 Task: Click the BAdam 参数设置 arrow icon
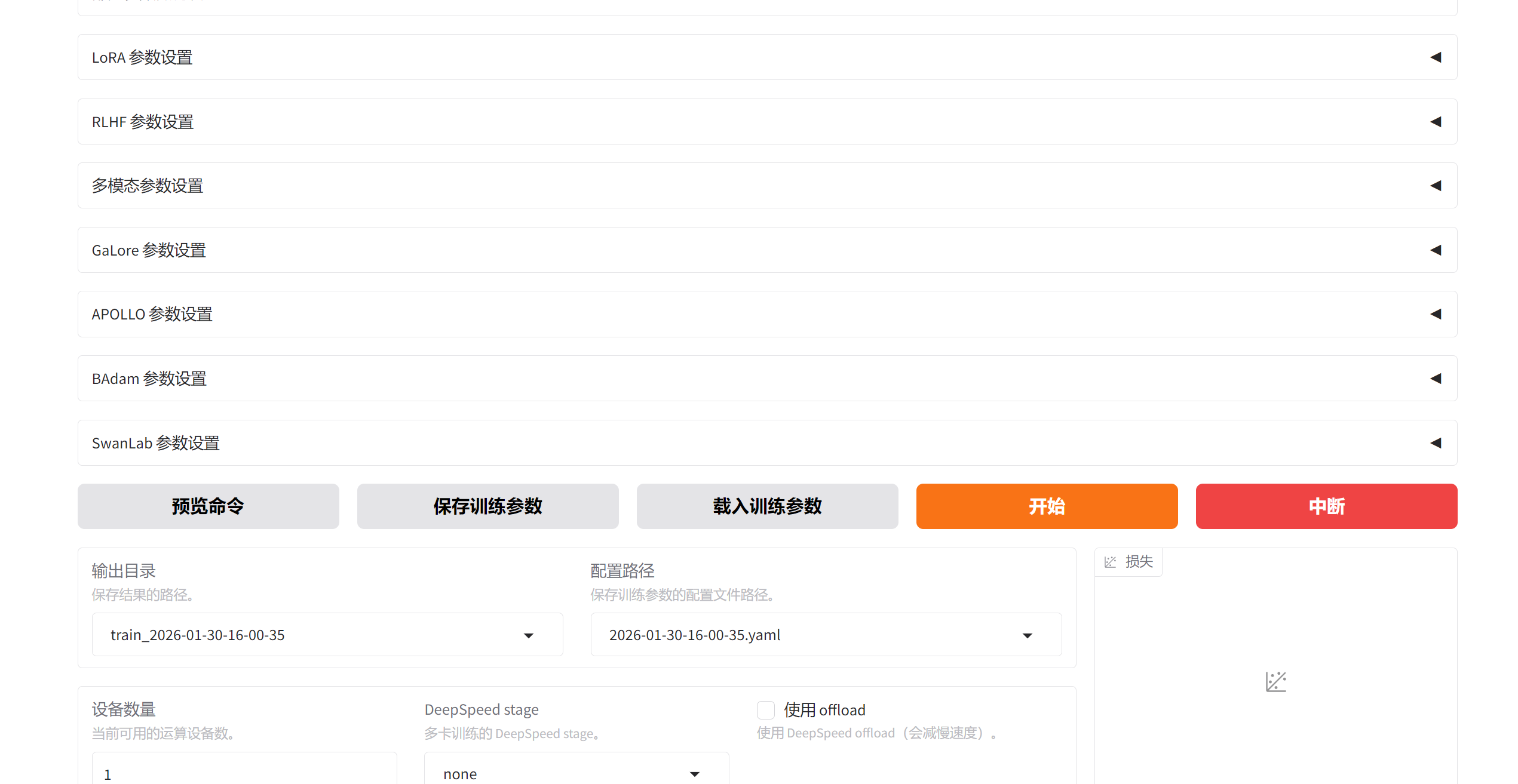tap(1436, 379)
